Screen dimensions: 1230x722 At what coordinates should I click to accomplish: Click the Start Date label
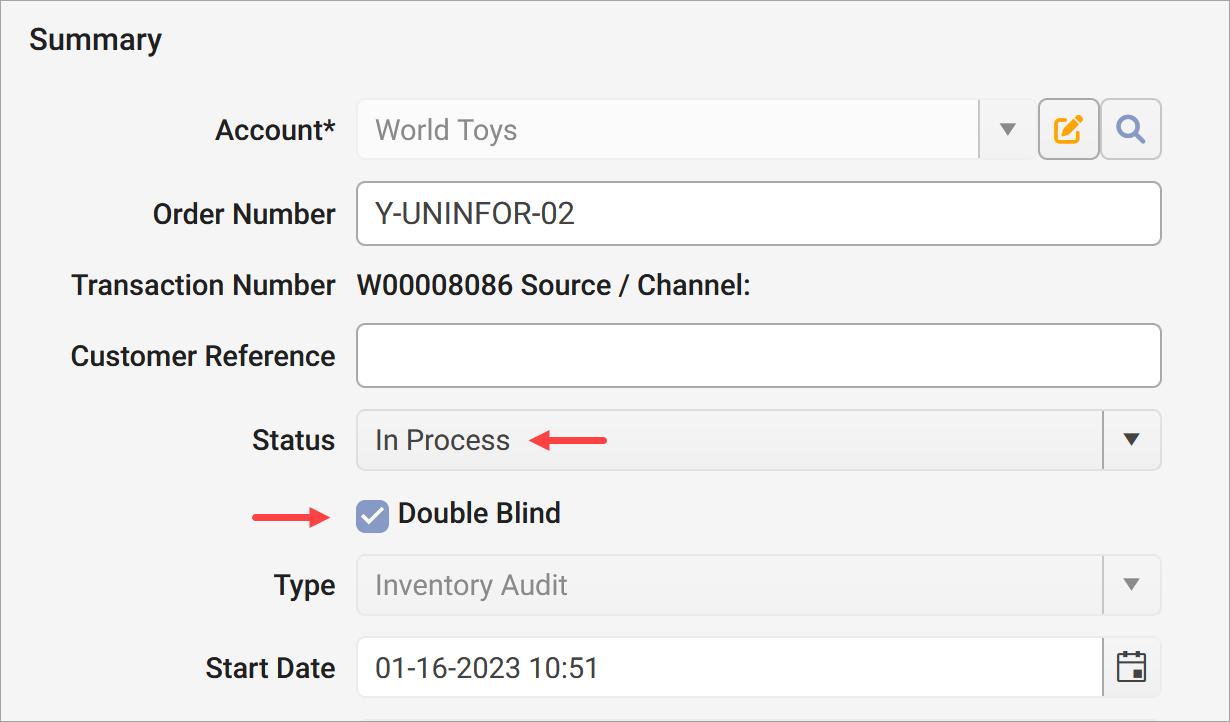click(x=270, y=667)
